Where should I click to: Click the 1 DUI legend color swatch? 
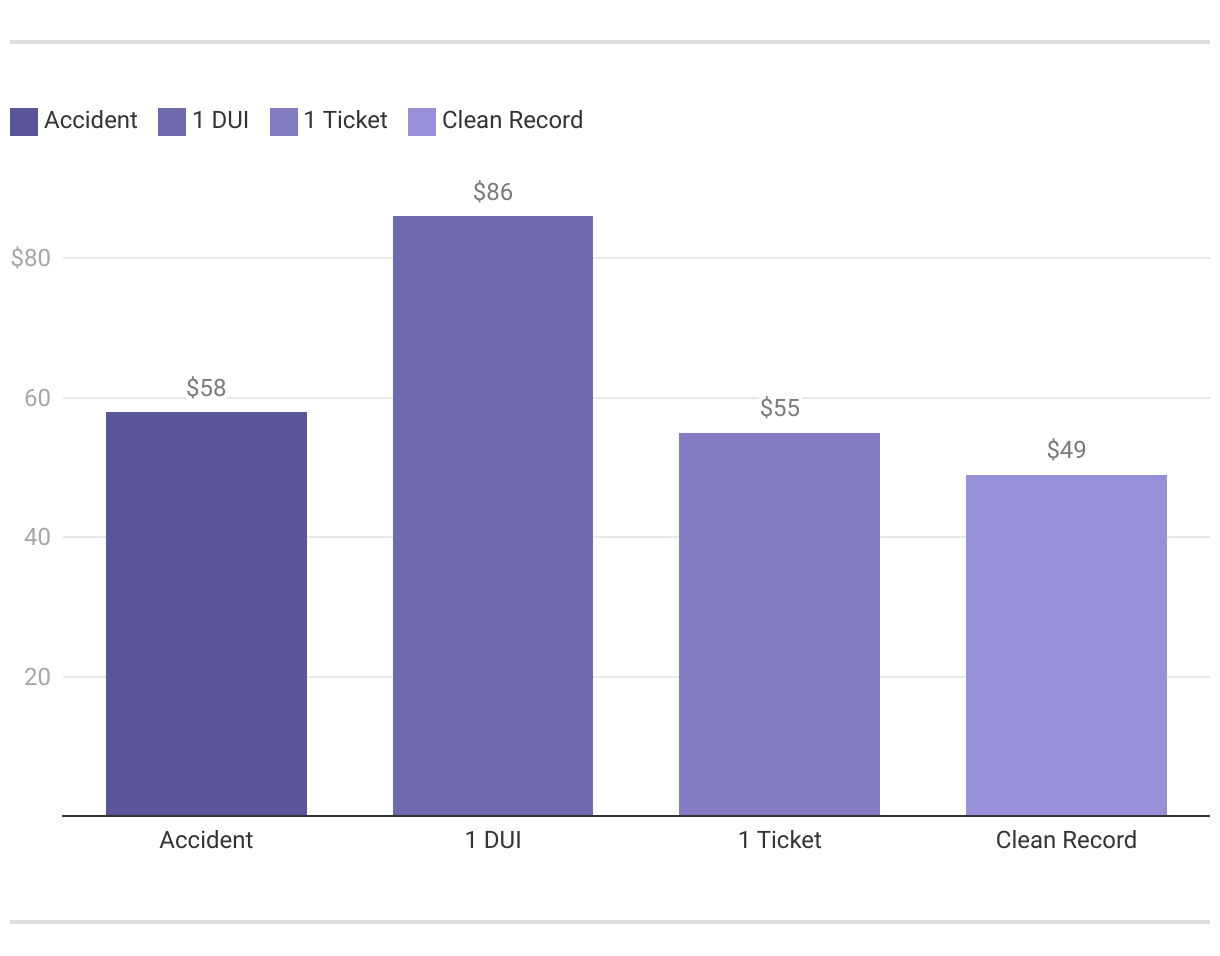pos(172,121)
